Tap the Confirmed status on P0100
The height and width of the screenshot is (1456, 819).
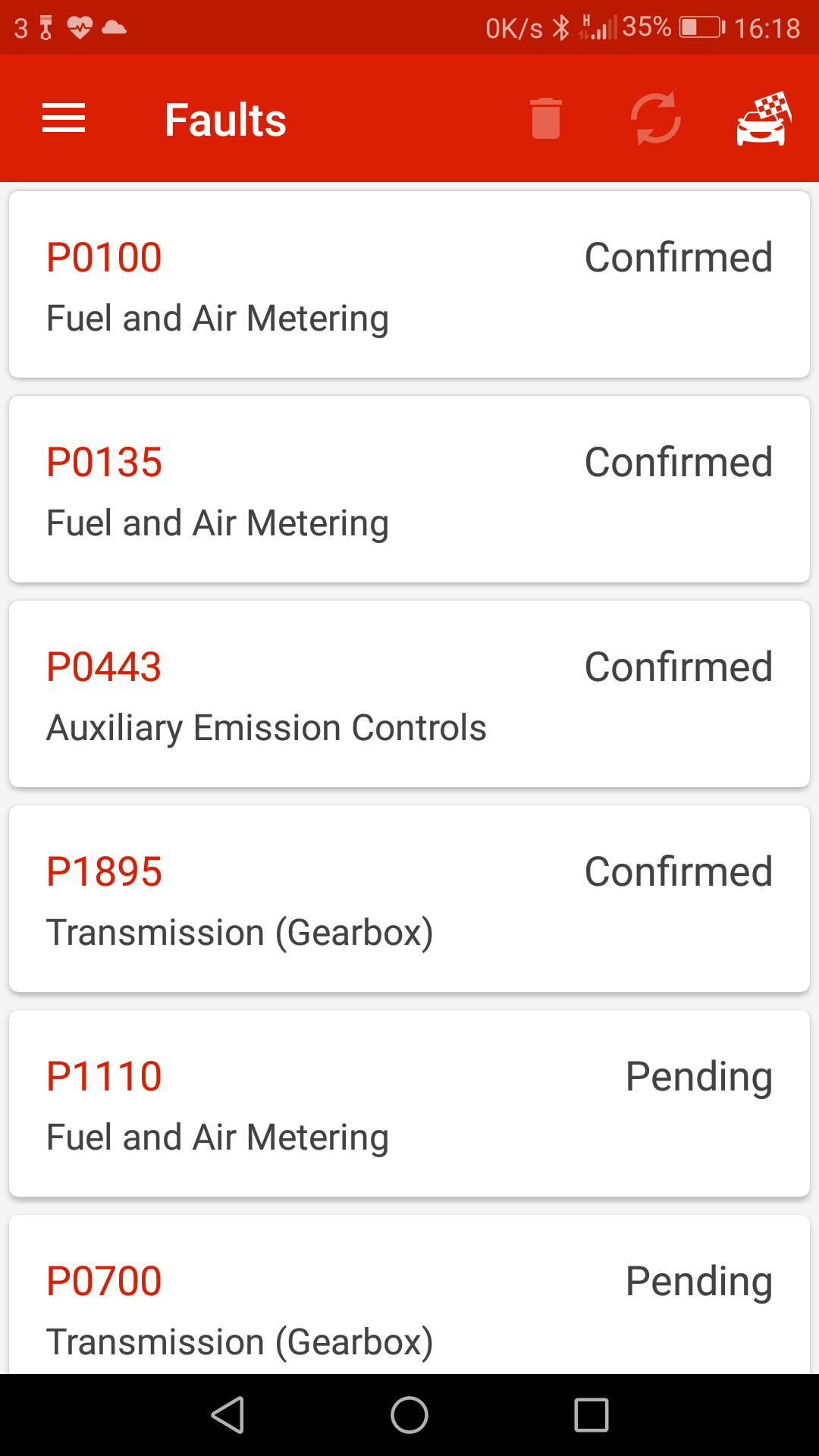[678, 258]
